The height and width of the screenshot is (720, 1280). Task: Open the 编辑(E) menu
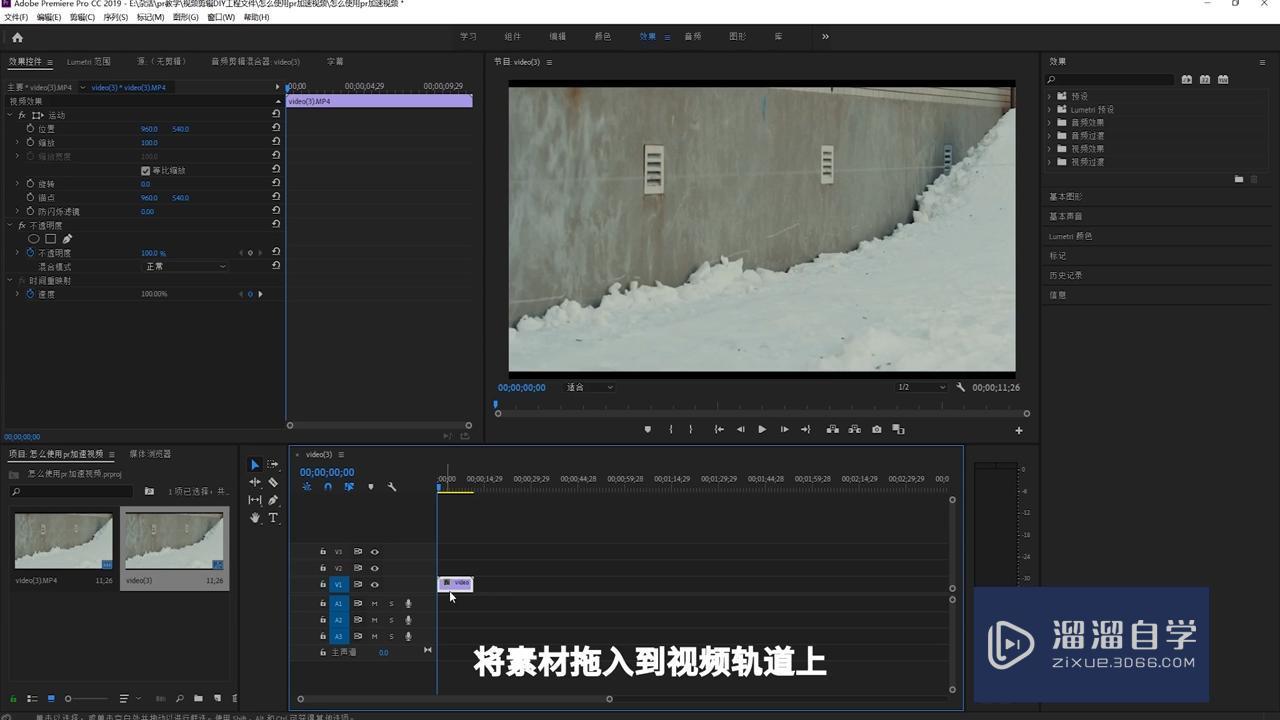click(x=47, y=17)
